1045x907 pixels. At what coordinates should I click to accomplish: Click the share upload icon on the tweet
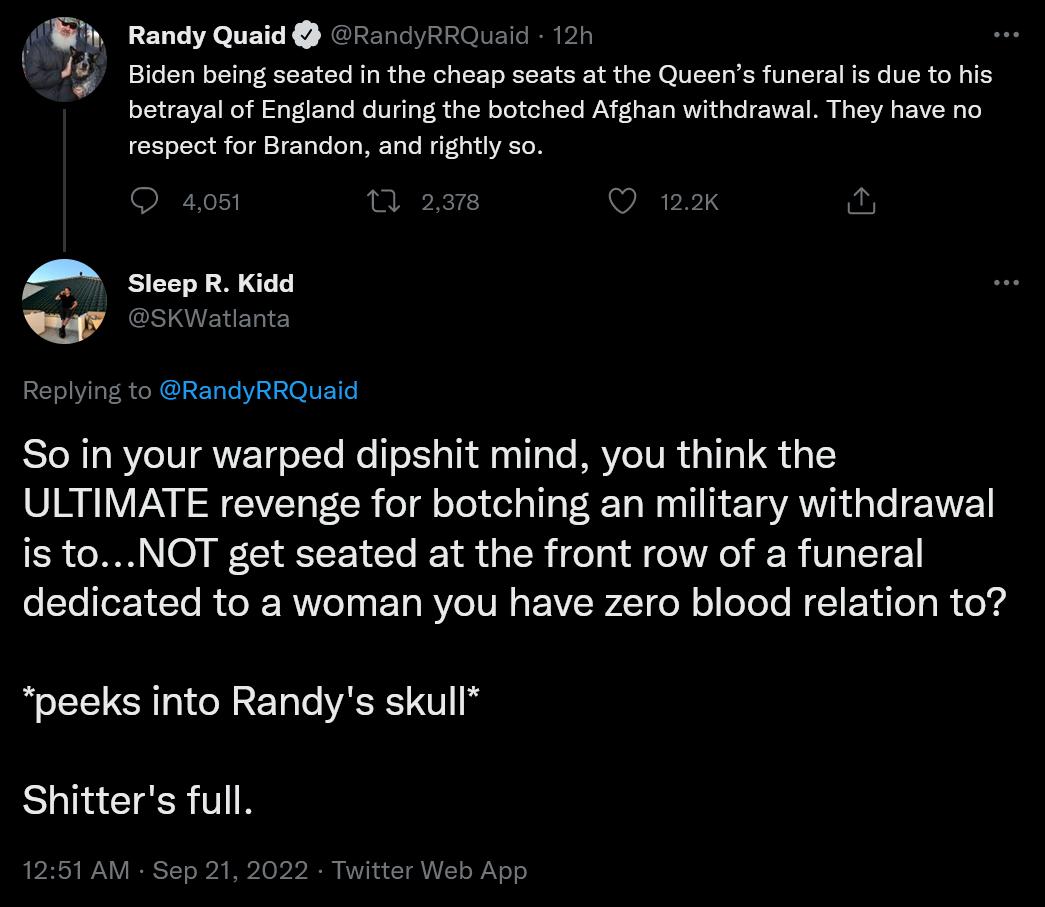tap(861, 201)
